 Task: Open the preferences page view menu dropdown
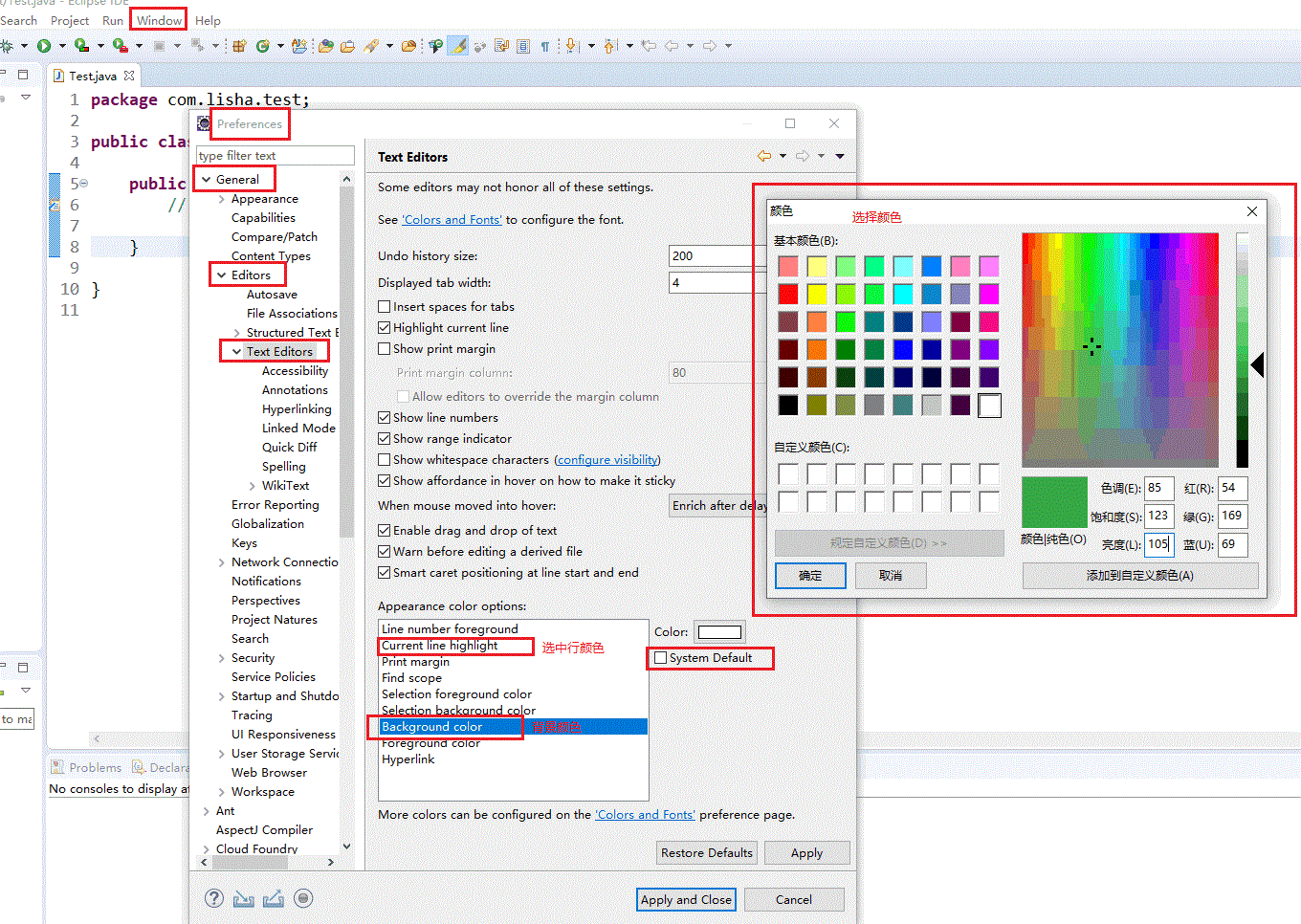(840, 156)
